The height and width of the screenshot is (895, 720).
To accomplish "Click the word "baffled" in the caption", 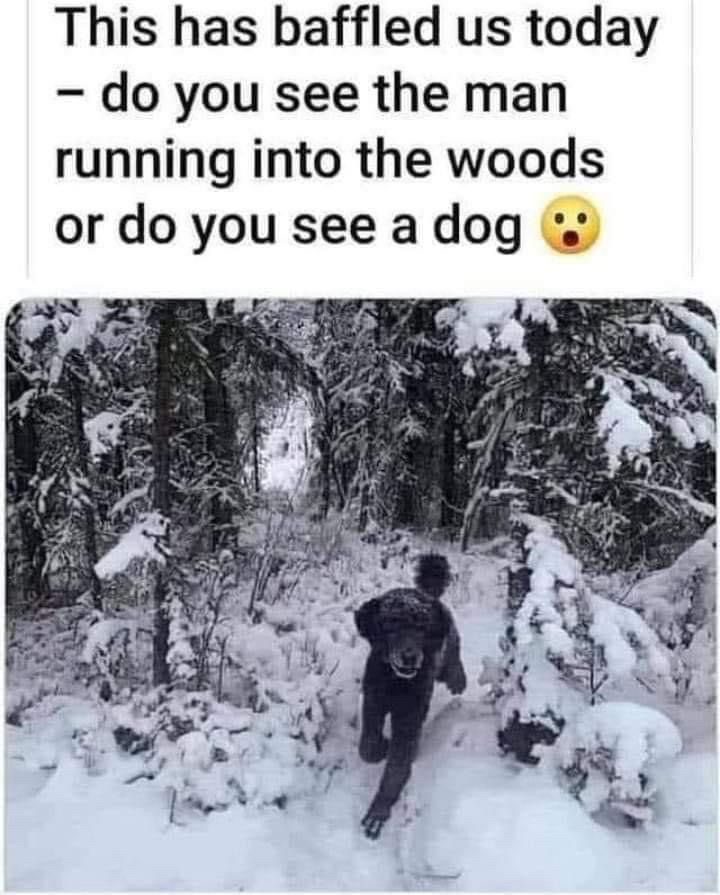I will coord(357,29).
